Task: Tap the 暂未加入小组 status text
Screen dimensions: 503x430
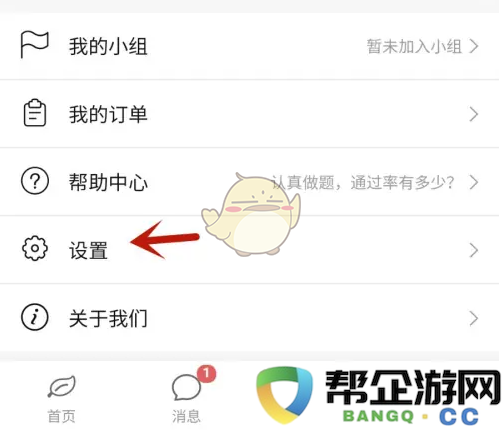Action: 414,46
